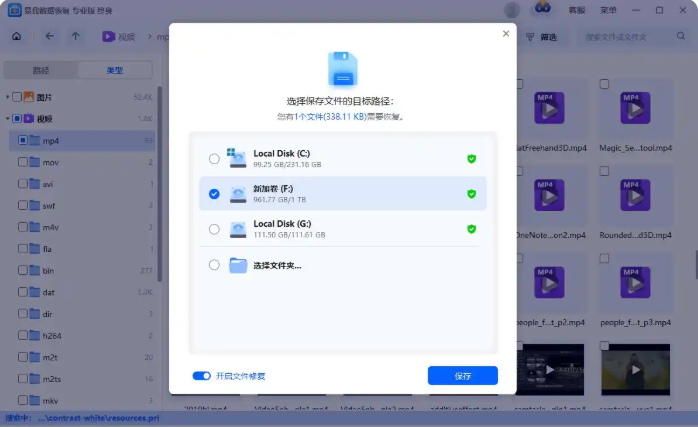
Task: Check the people_f...t_p3.mp4 checkbox
Action: [x=604, y=258]
